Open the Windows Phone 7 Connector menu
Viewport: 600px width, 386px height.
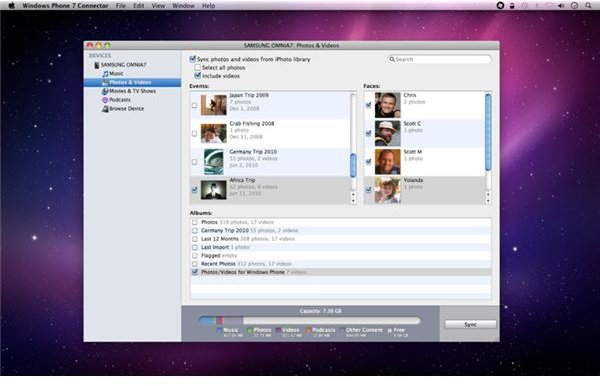coord(65,6)
